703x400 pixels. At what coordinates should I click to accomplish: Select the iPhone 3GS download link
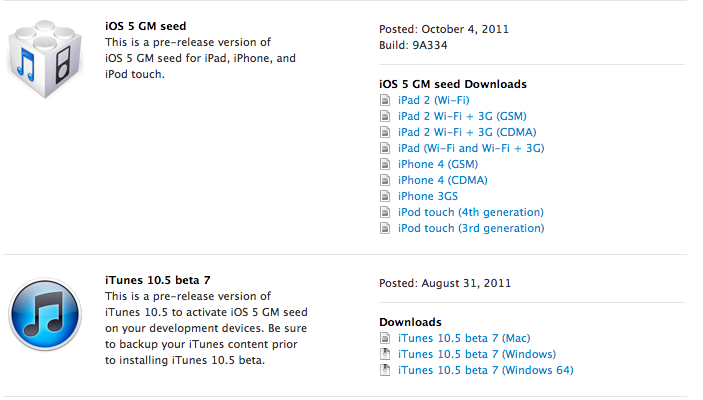pos(428,196)
